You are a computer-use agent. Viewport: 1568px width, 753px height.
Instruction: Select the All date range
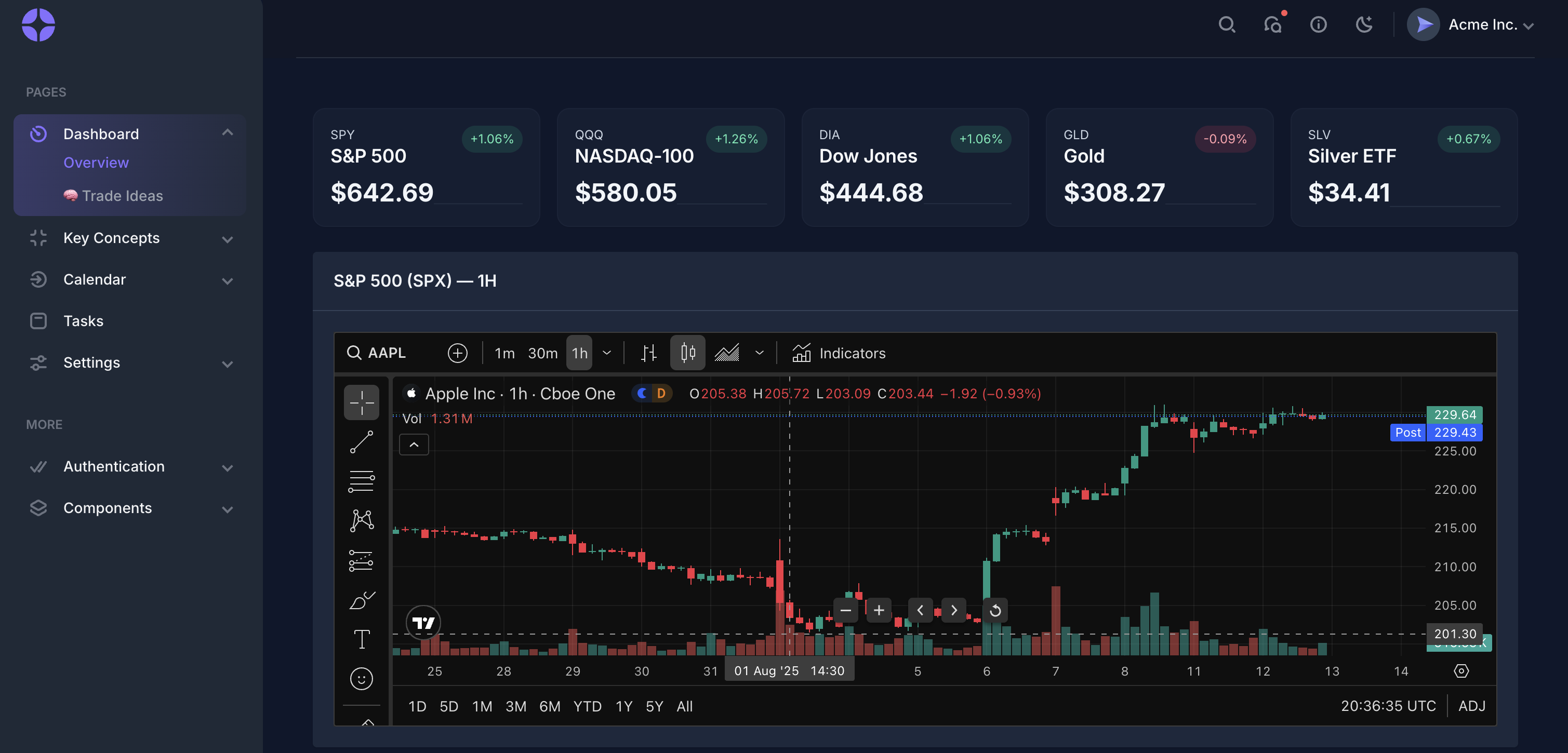pos(685,706)
